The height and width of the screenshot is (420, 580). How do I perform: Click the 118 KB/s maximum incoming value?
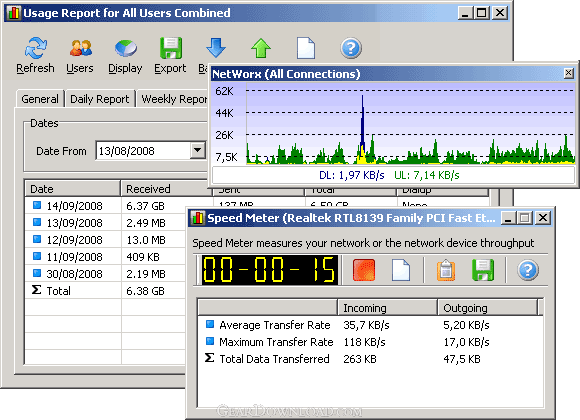(364, 342)
